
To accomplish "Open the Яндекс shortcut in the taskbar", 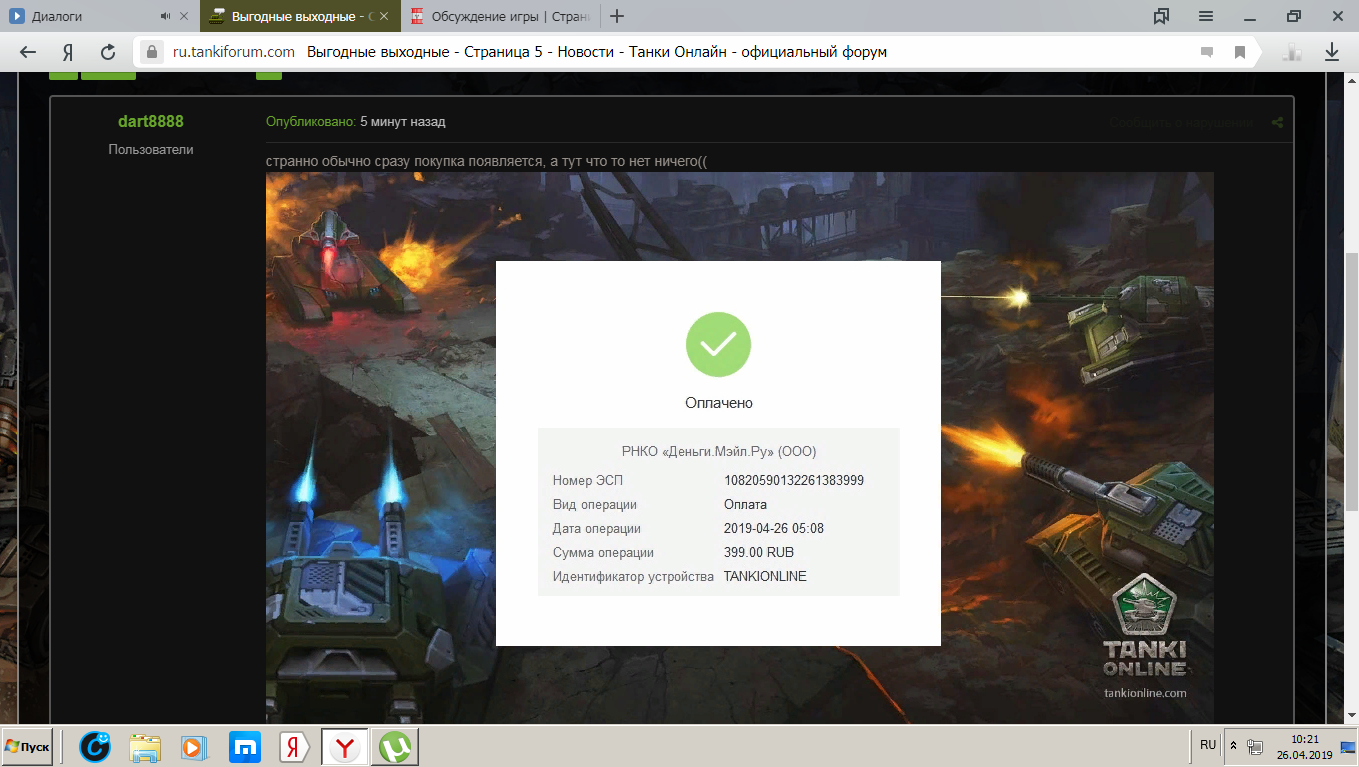I will click(294, 747).
